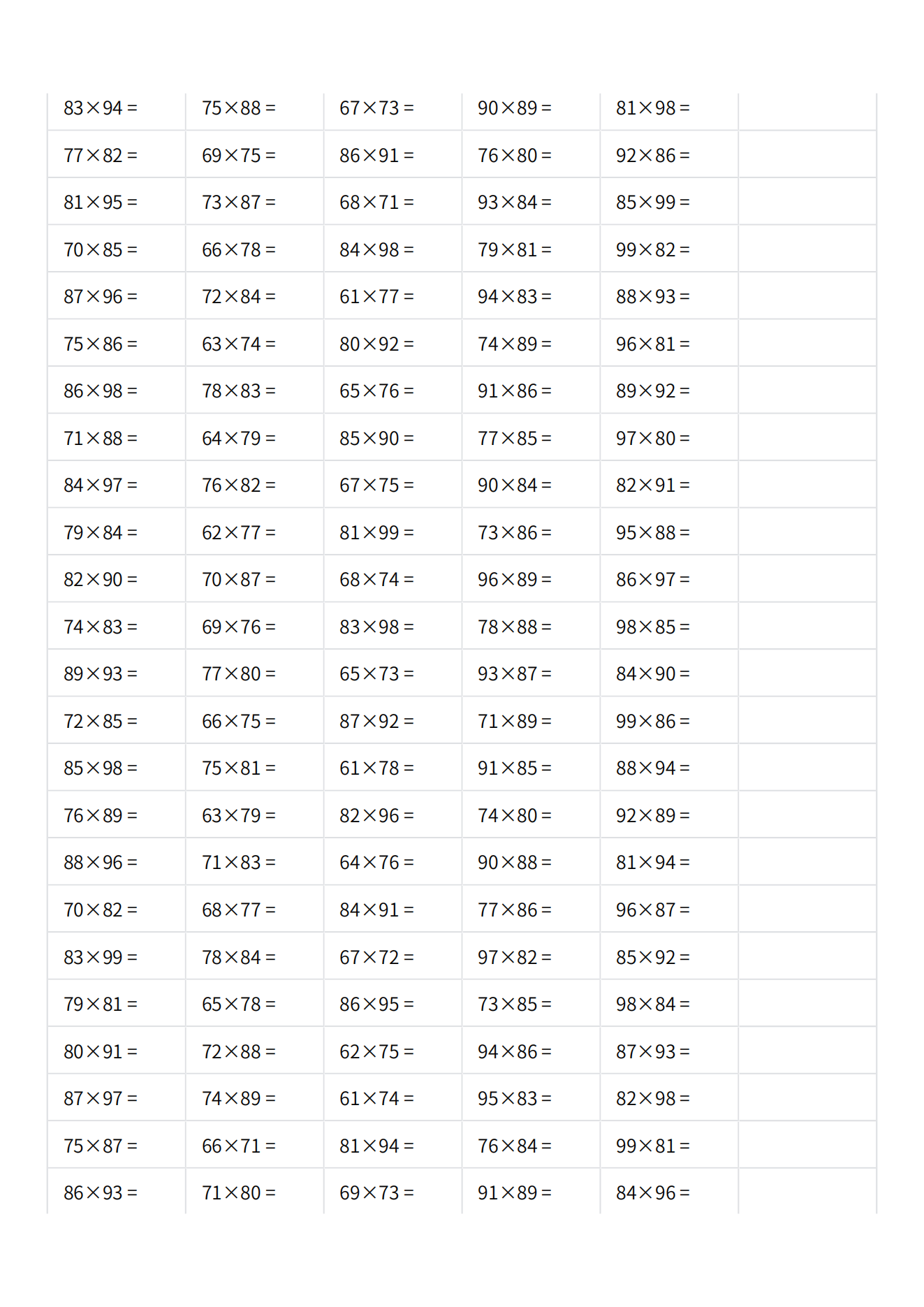The image size is (924, 1307).
Task: Select the 90×89 problem
Action: point(515,108)
